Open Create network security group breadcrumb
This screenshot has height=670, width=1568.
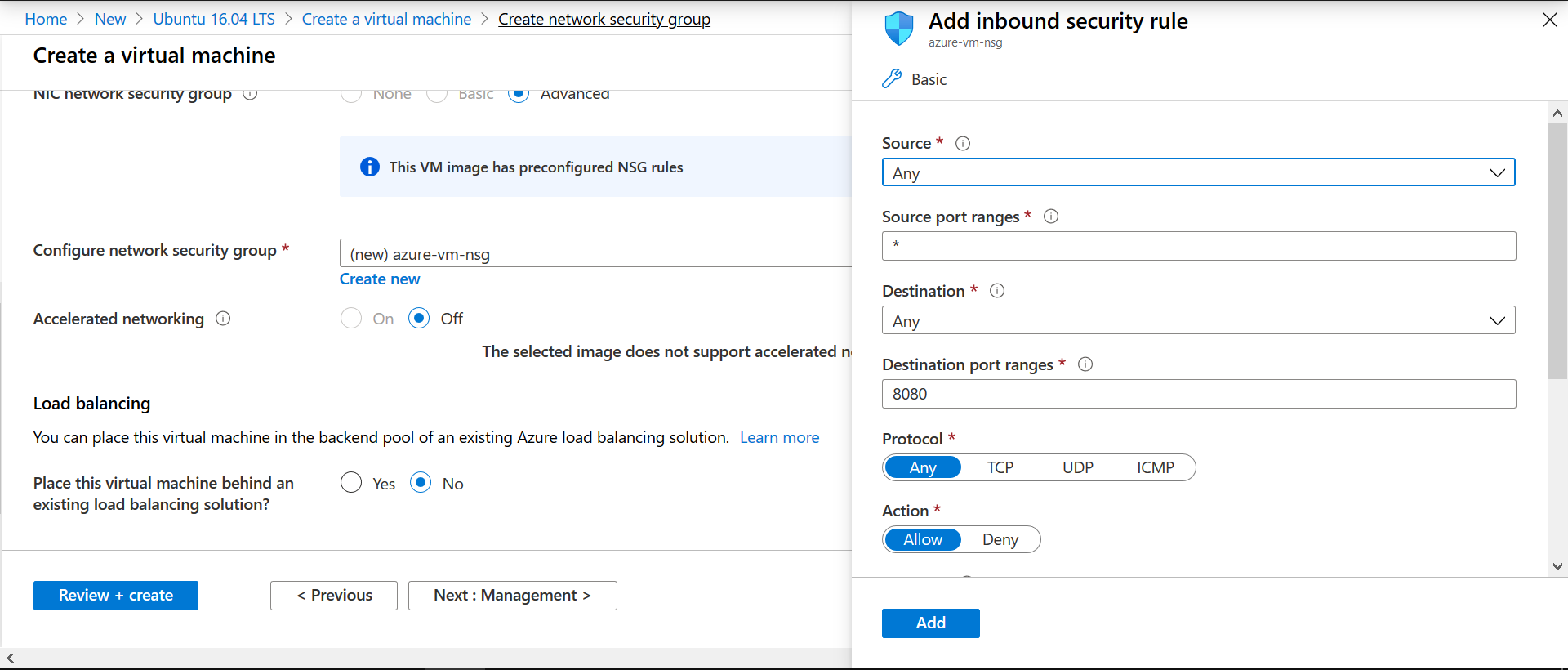604,19
